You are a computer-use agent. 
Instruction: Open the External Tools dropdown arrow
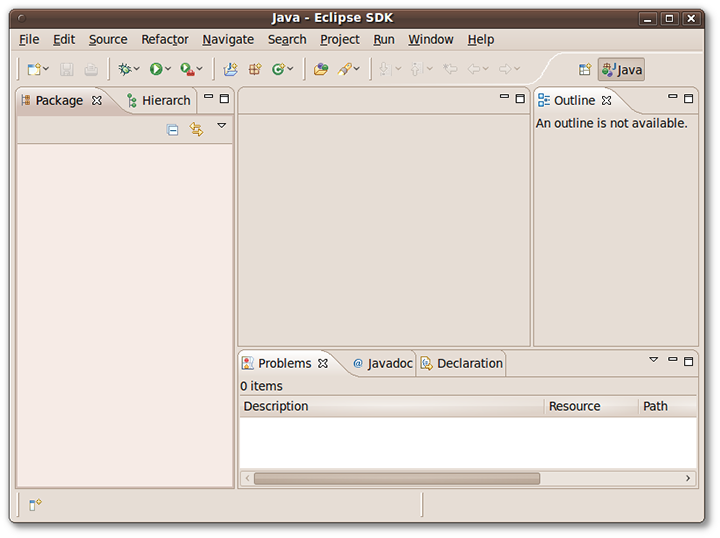[199, 69]
